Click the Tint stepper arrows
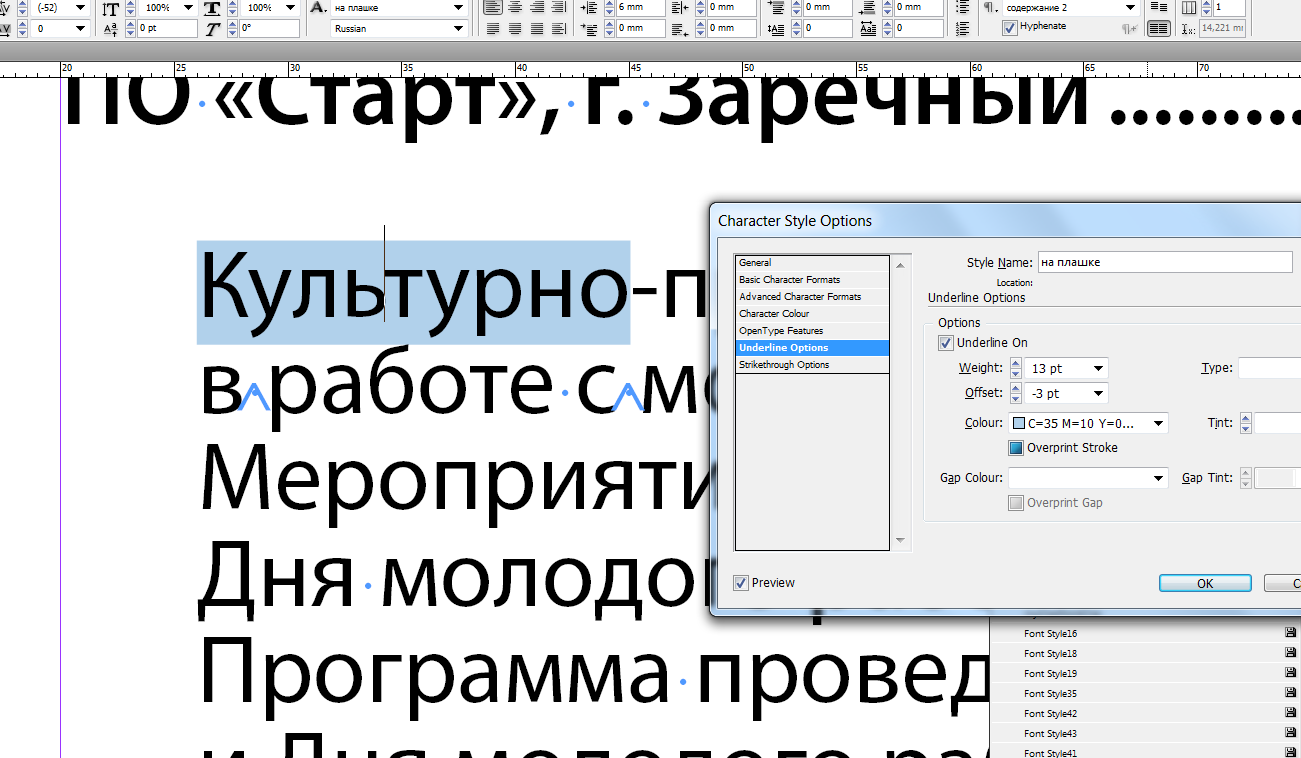This screenshot has width=1301, height=758. (1245, 424)
